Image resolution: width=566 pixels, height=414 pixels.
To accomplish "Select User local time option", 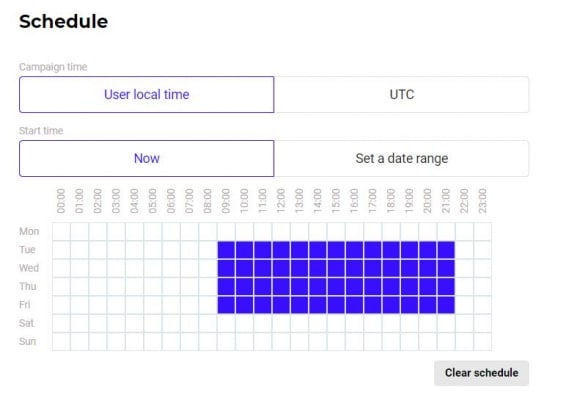I will click(147, 95).
